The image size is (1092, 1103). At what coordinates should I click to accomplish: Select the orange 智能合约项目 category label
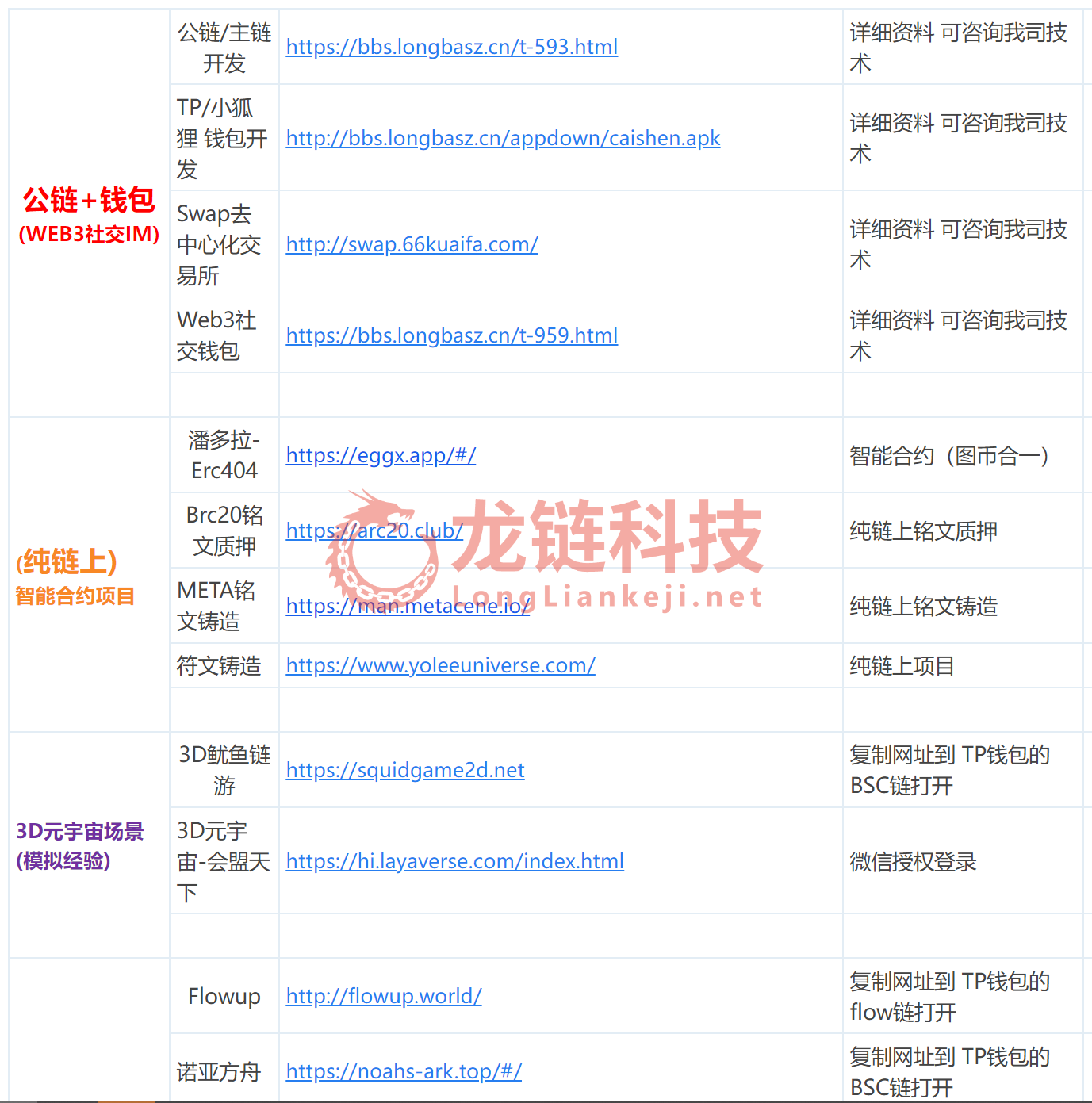[75, 596]
